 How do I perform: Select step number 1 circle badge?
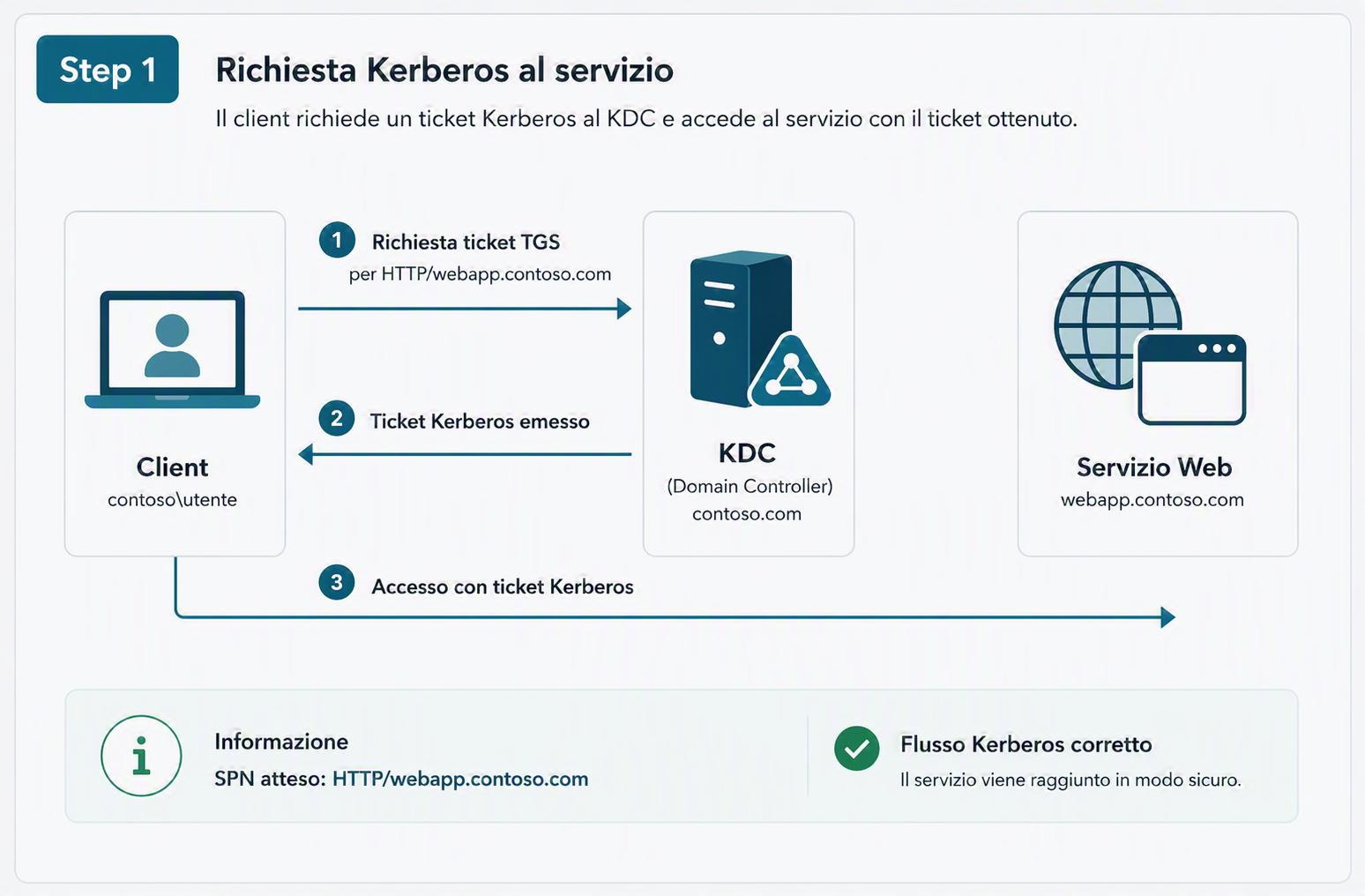[x=337, y=240]
